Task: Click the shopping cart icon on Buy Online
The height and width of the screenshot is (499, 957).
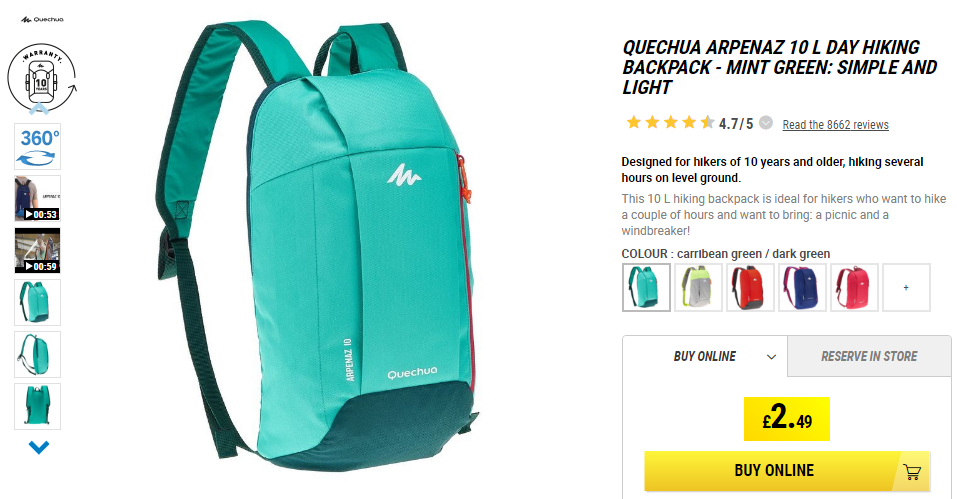Action: [912, 472]
